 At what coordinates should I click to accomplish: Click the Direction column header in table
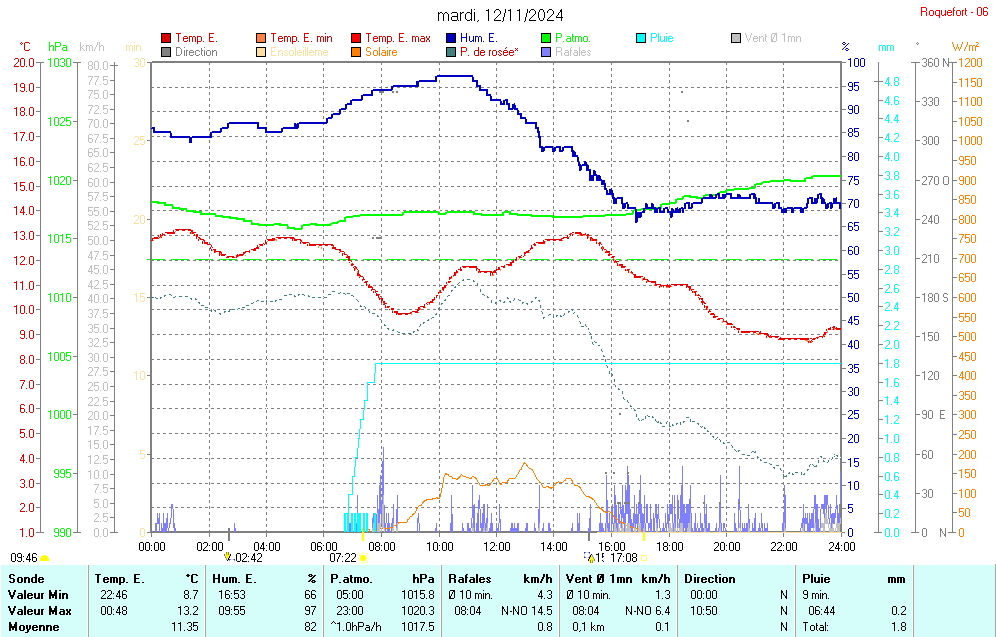pyautogui.click(x=710, y=579)
